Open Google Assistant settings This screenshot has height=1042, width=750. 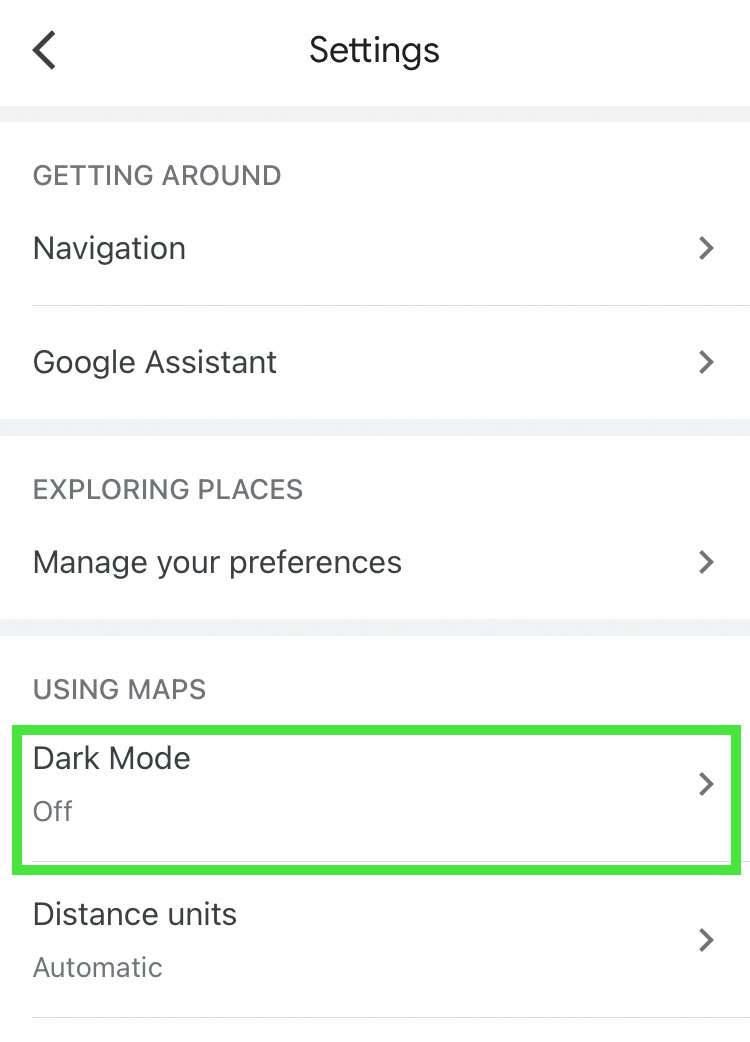click(x=155, y=362)
